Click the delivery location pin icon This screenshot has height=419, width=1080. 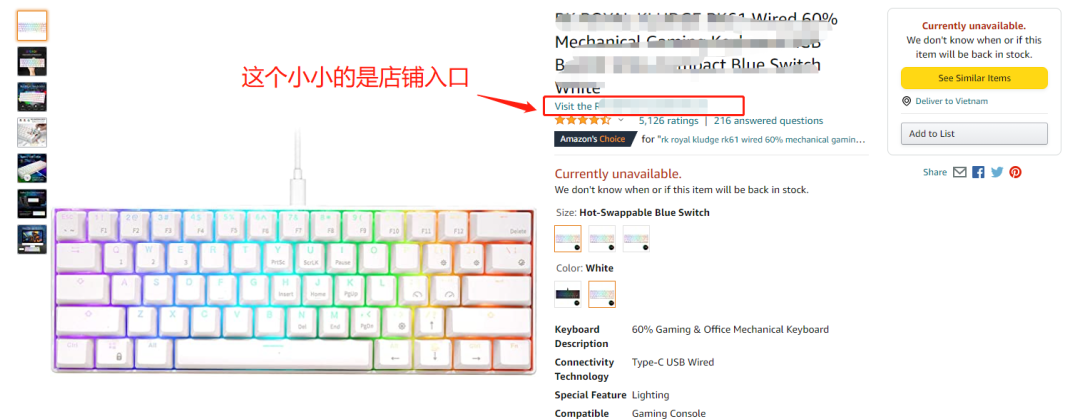[906, 101]
